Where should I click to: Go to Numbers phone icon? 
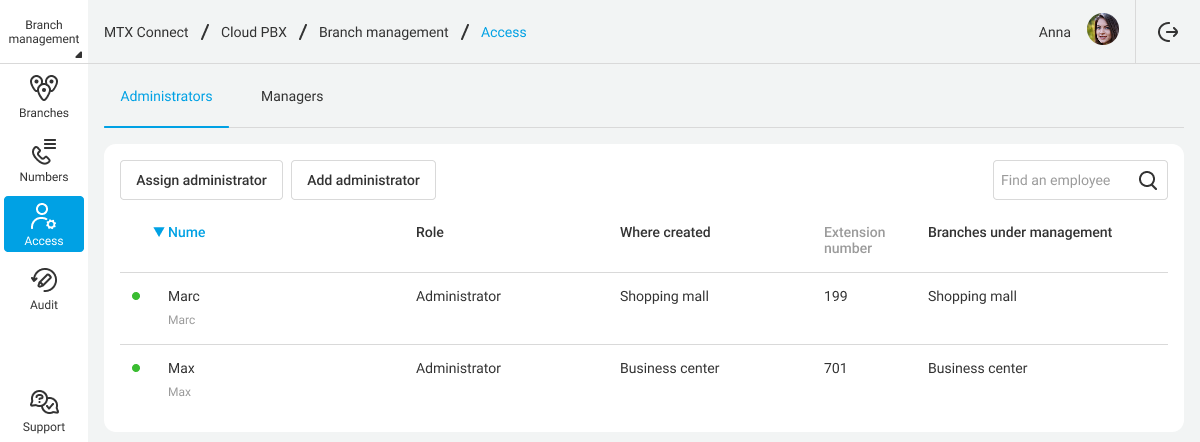[x=44, y=152]
